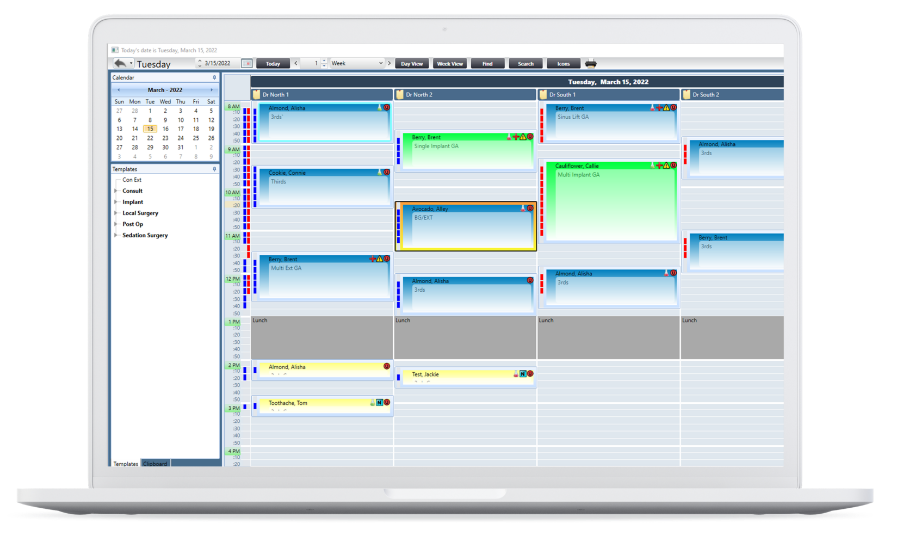The image size is (903, 535).
Task: Click red status icon on Avocado, Alley appointment
Action: coord(529,209)
